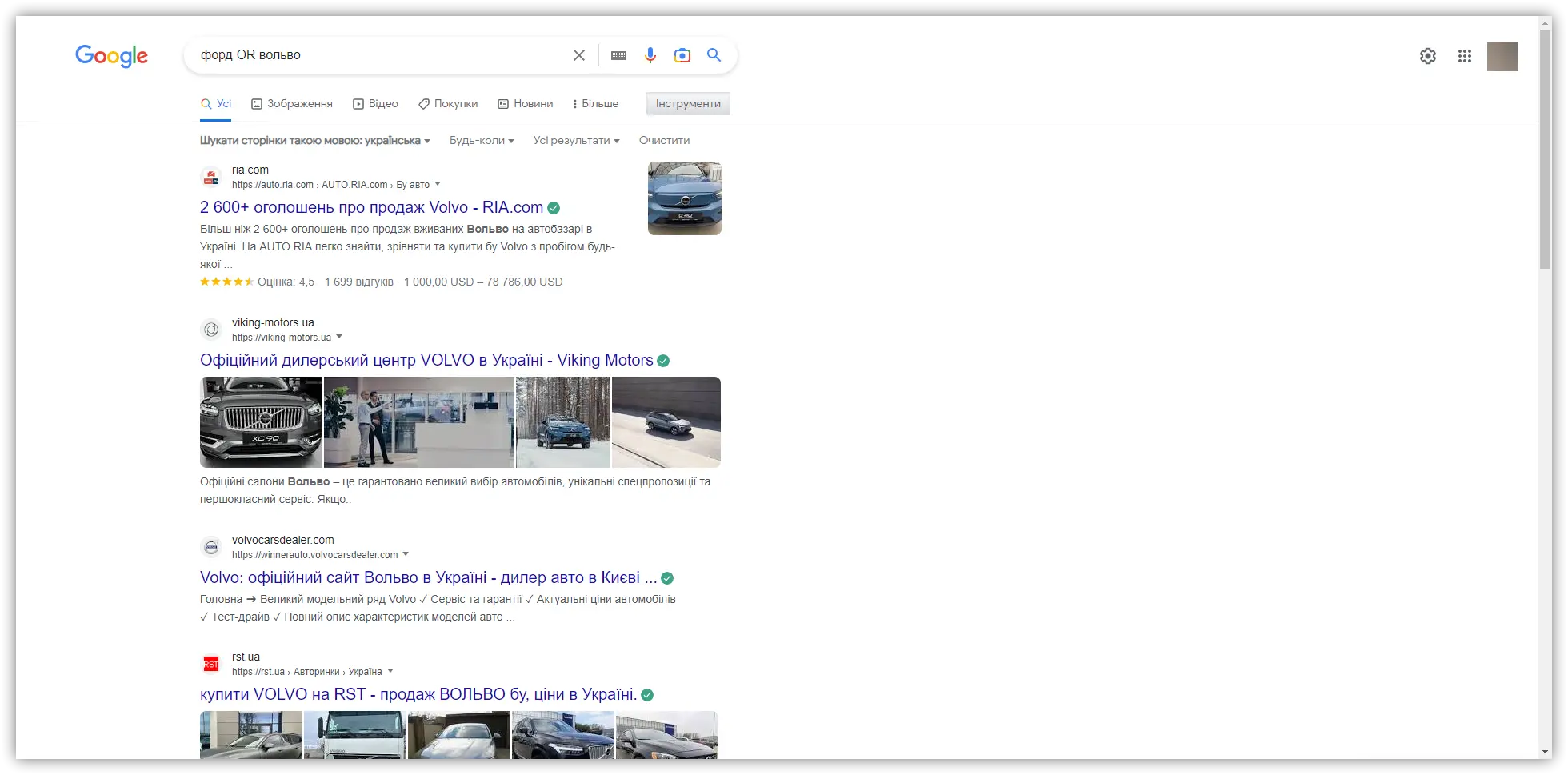
Task: Open the language filter dropdown українська
Action: tap(315, 141)
